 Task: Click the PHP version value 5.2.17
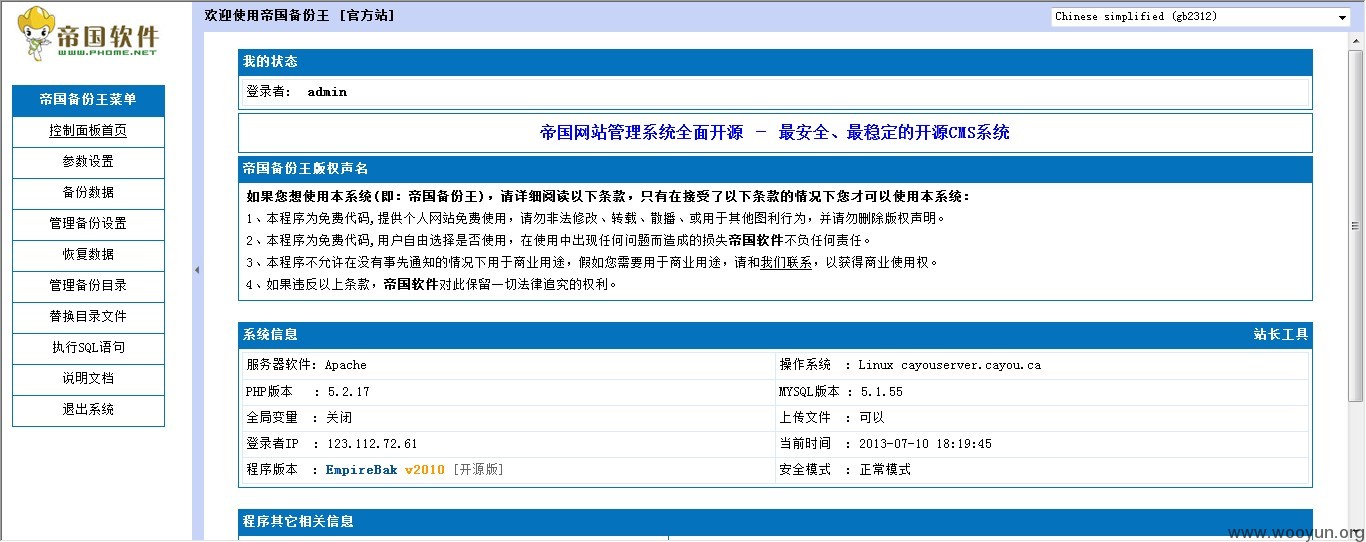tap(347, 392)
